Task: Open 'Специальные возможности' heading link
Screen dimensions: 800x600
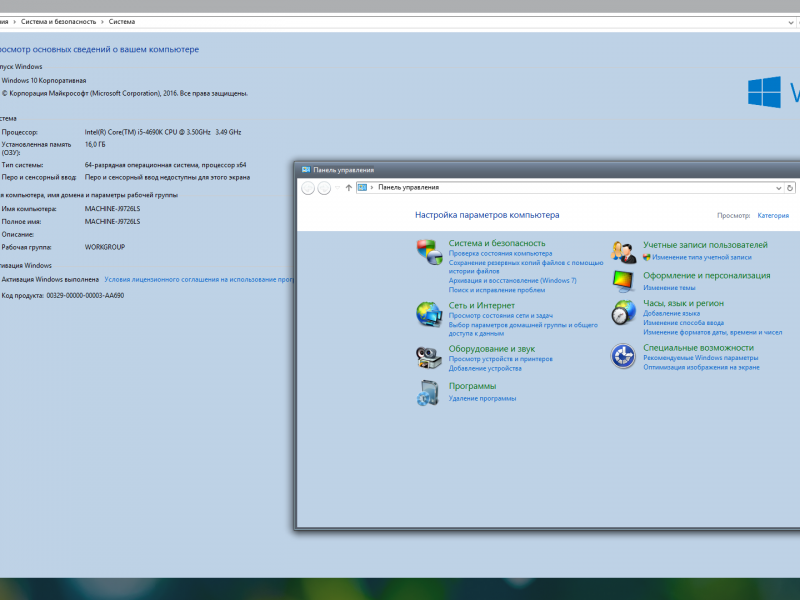Action: tap(698, 348)
